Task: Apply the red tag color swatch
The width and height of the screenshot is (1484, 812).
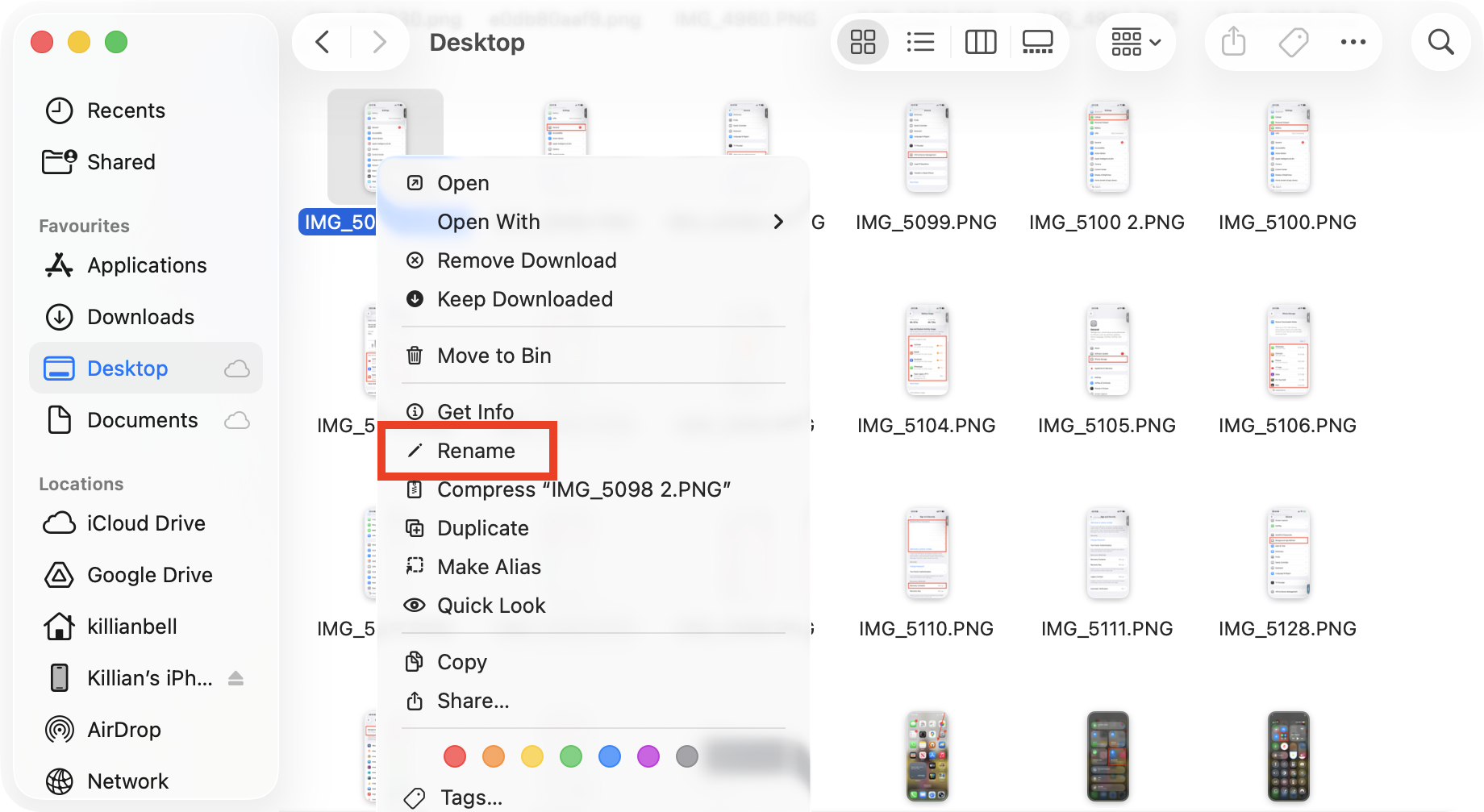Action: [454, 756]
